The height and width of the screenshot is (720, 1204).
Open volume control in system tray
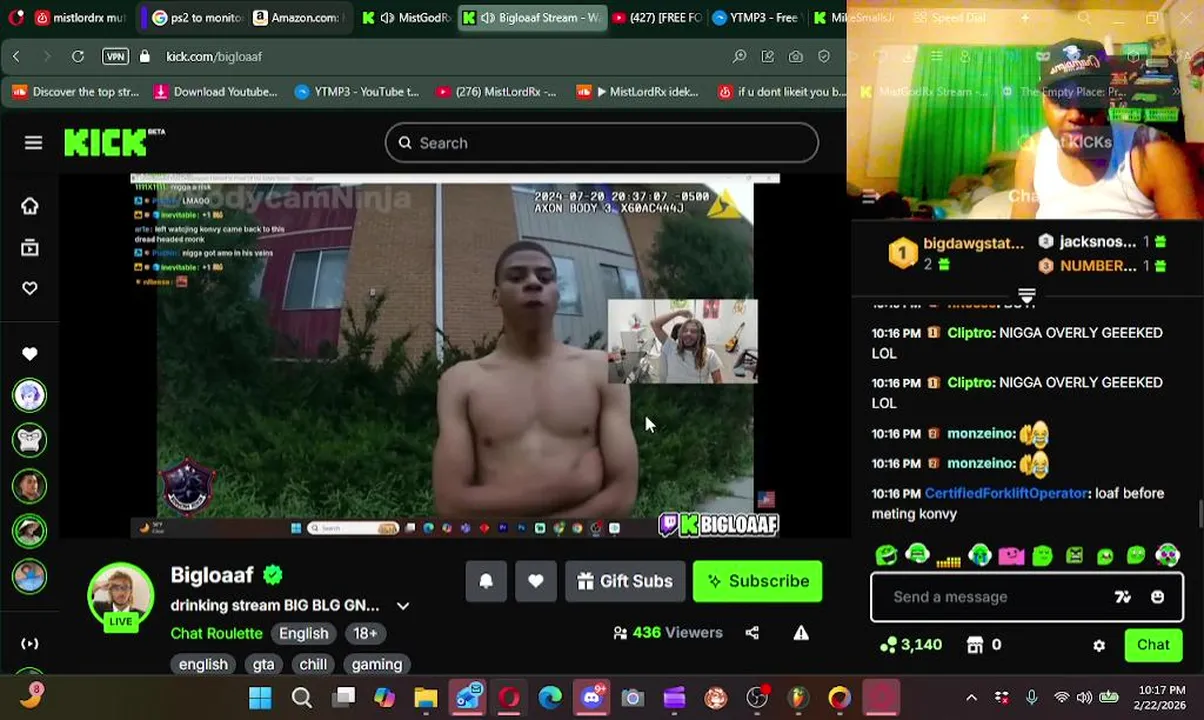(1084, 698)
